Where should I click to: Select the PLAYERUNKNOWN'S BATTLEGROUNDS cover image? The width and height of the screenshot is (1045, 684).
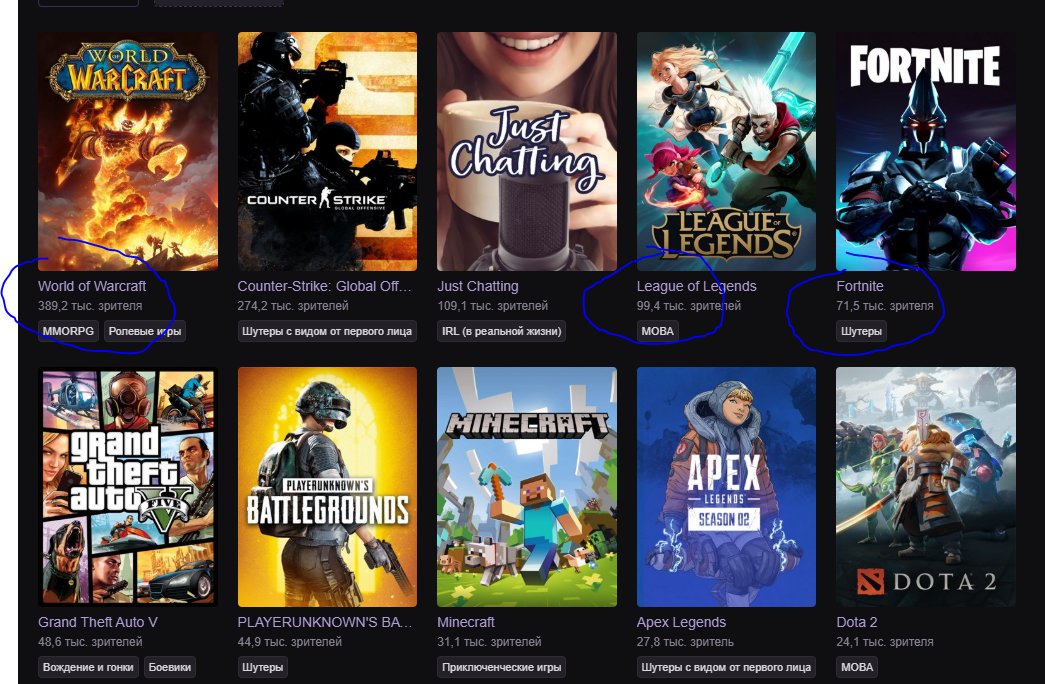327,487
